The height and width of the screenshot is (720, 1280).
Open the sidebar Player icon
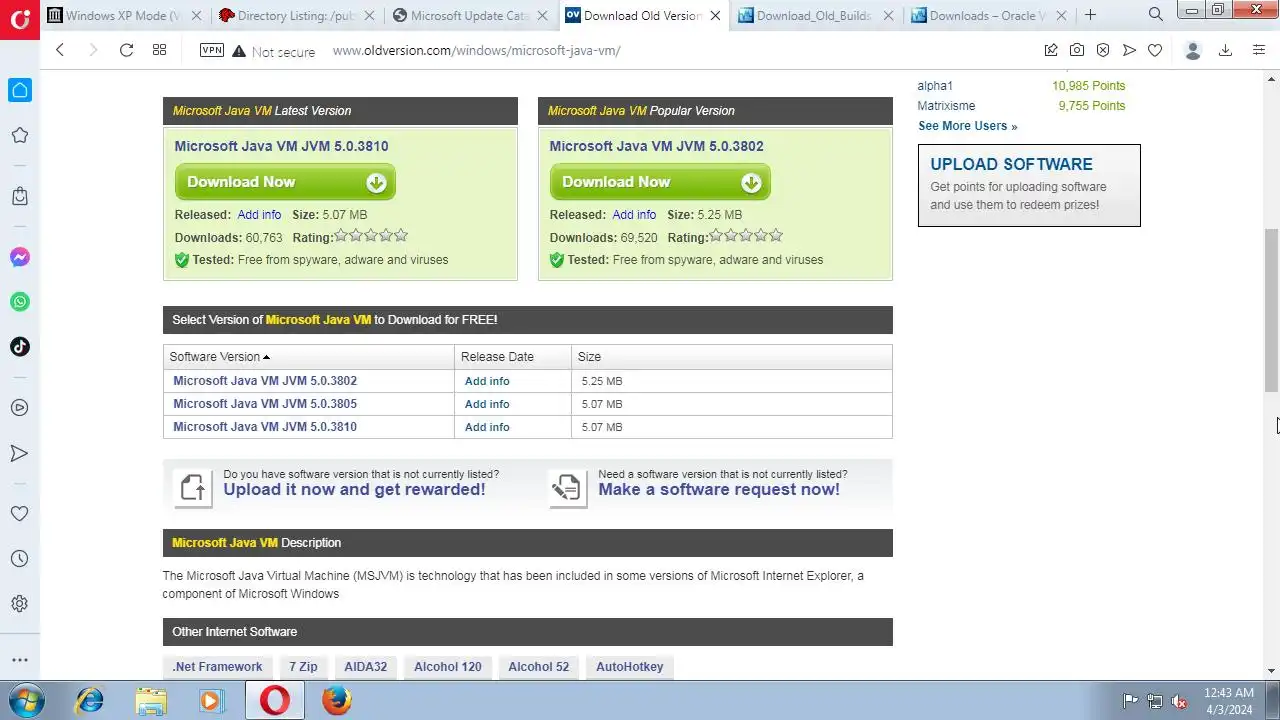[19, 408]
